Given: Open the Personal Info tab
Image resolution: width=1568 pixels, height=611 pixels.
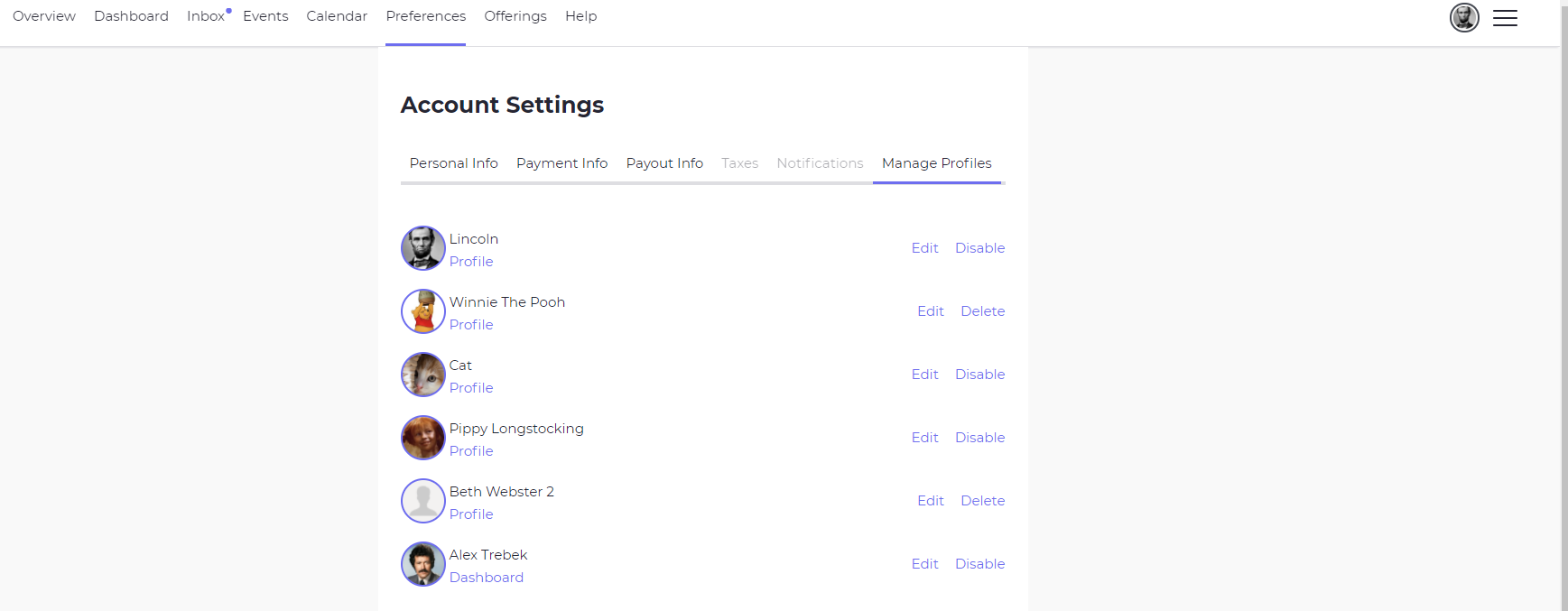Looking at the screenshot, I should pyautogui.click(x=453, y=163).
